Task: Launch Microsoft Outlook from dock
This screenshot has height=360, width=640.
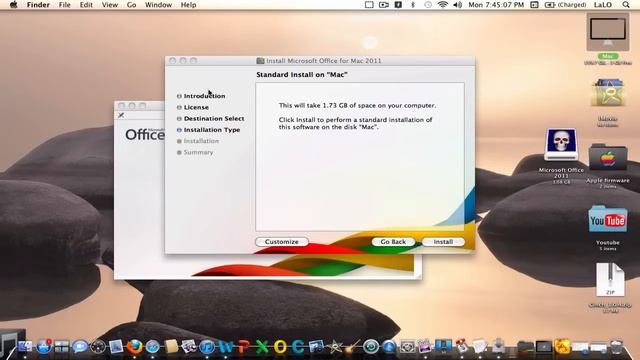Action: [x=280, y=347]
